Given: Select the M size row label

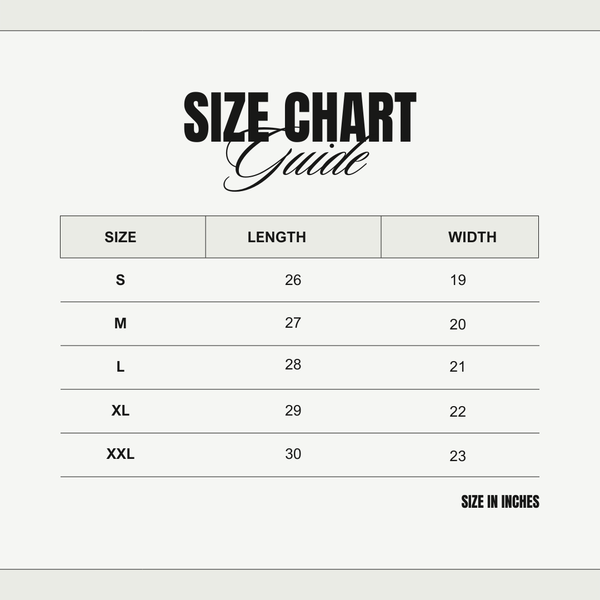Looking at the screenshot, I should coord(120,324).
